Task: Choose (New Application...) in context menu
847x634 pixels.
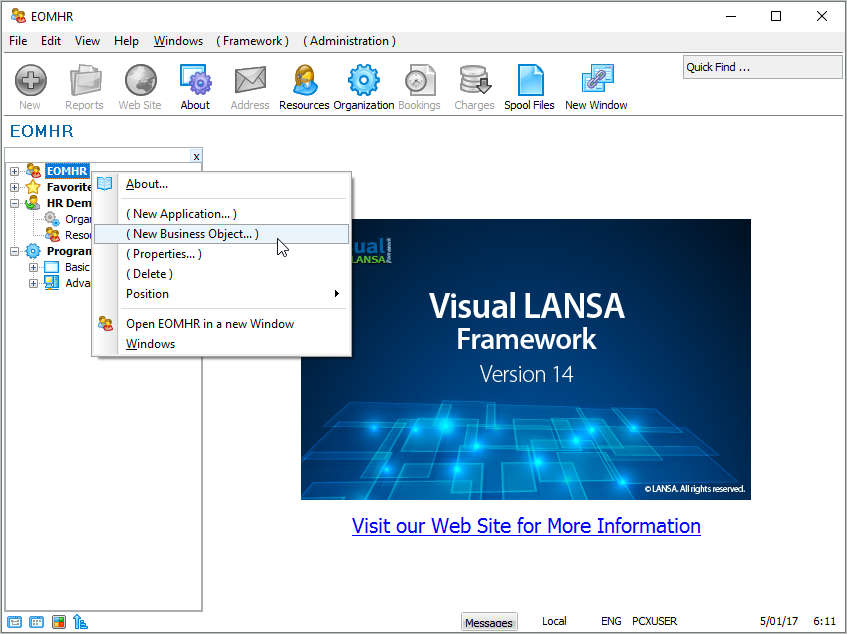Action: [221, 214]
